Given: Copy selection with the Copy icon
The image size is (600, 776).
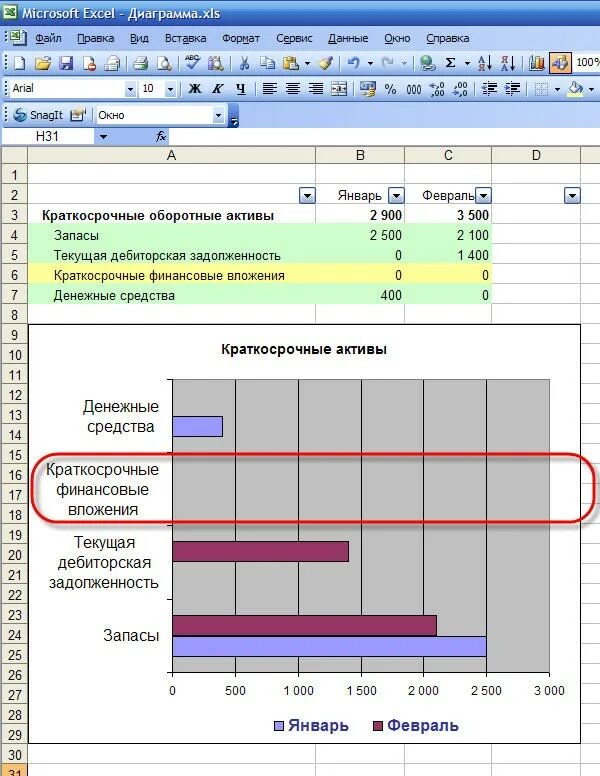Looking at the screenshot, I should (x=268, y=63).
